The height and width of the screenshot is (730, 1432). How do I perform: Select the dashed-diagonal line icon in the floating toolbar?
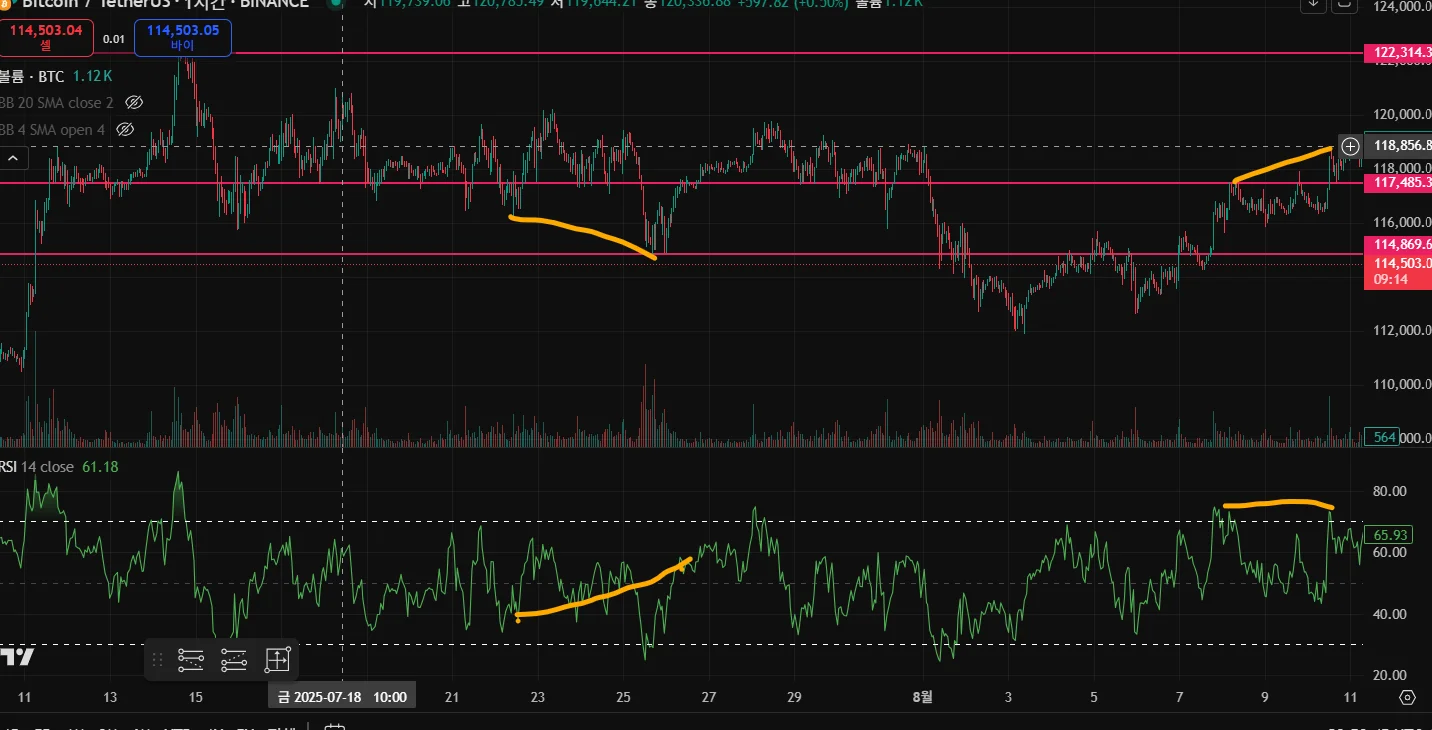(x=234, y=660)
